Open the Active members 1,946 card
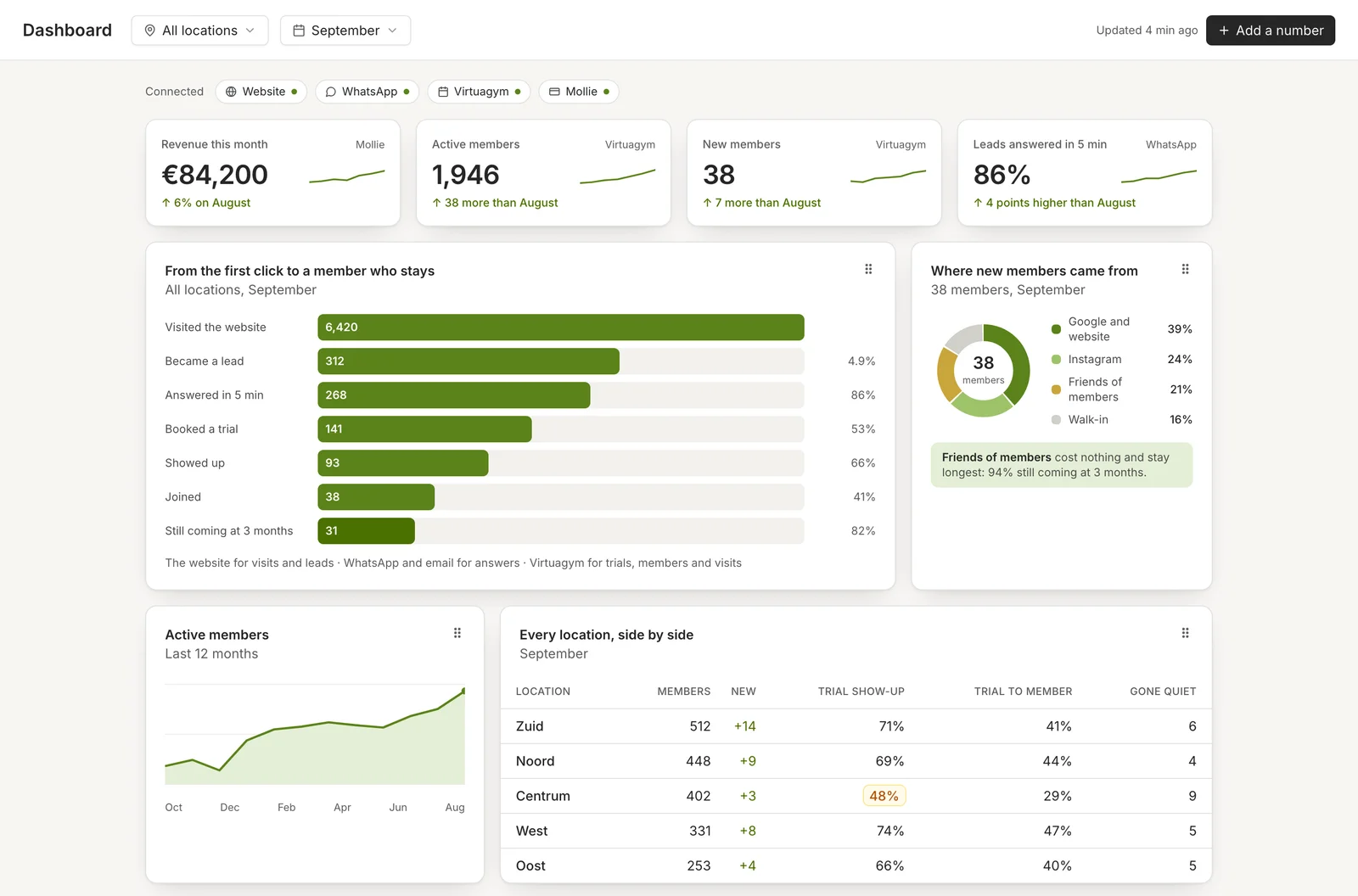The image size is (1358, 896). pos(543,173)
